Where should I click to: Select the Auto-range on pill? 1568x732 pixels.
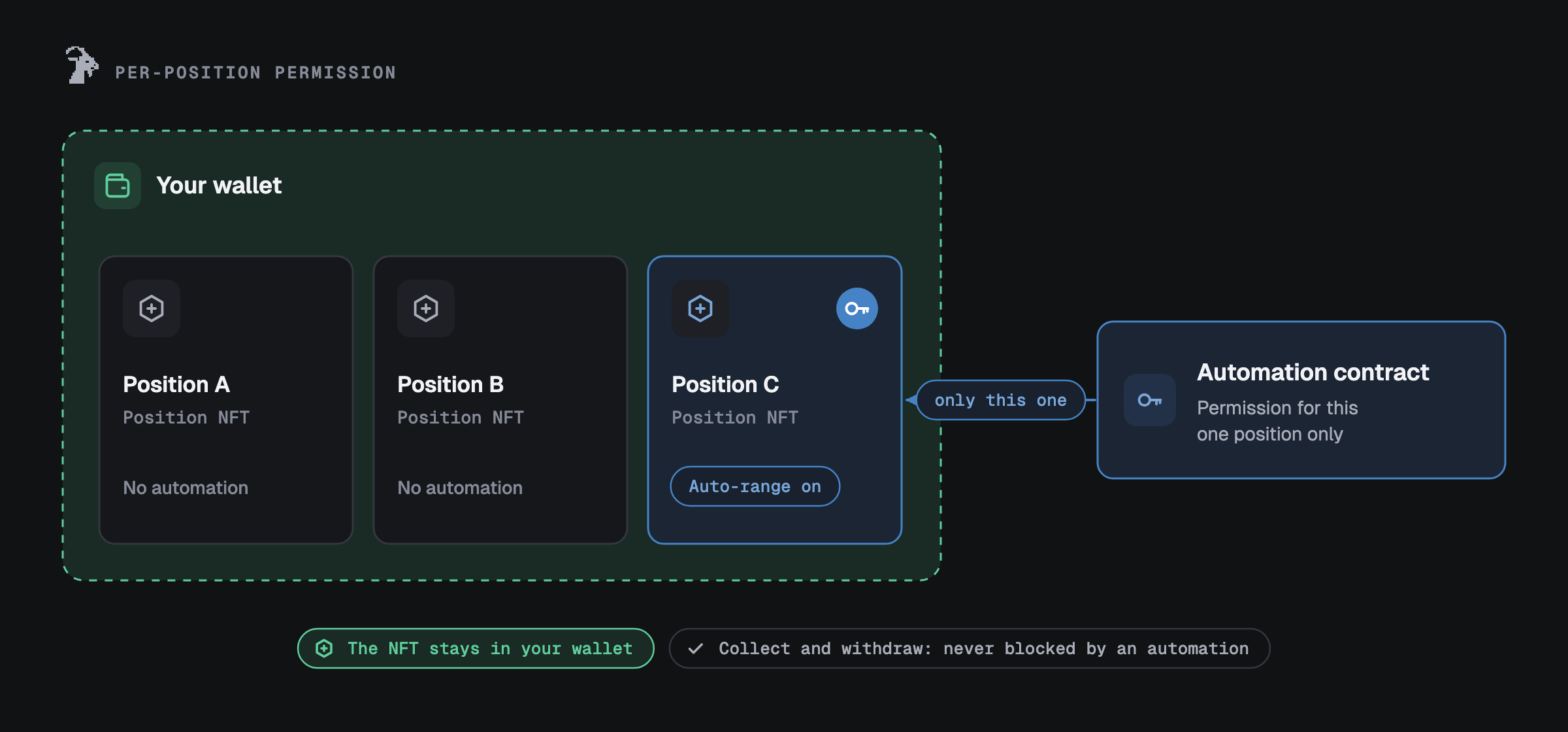click(755, 486)
